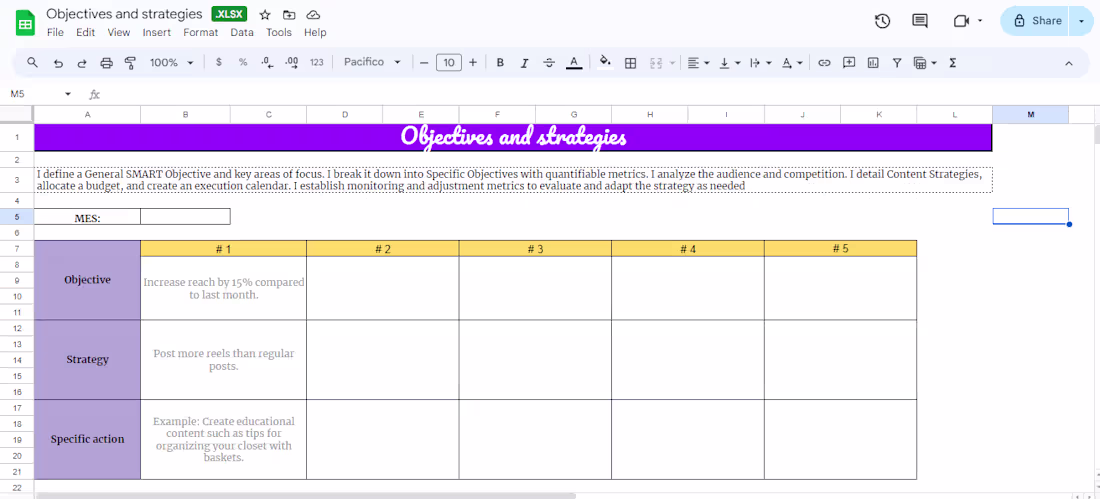This screenshot has width=1100, height=499.
Task: Open the Google Sheets home icon
Action: [x=25, y=23]
